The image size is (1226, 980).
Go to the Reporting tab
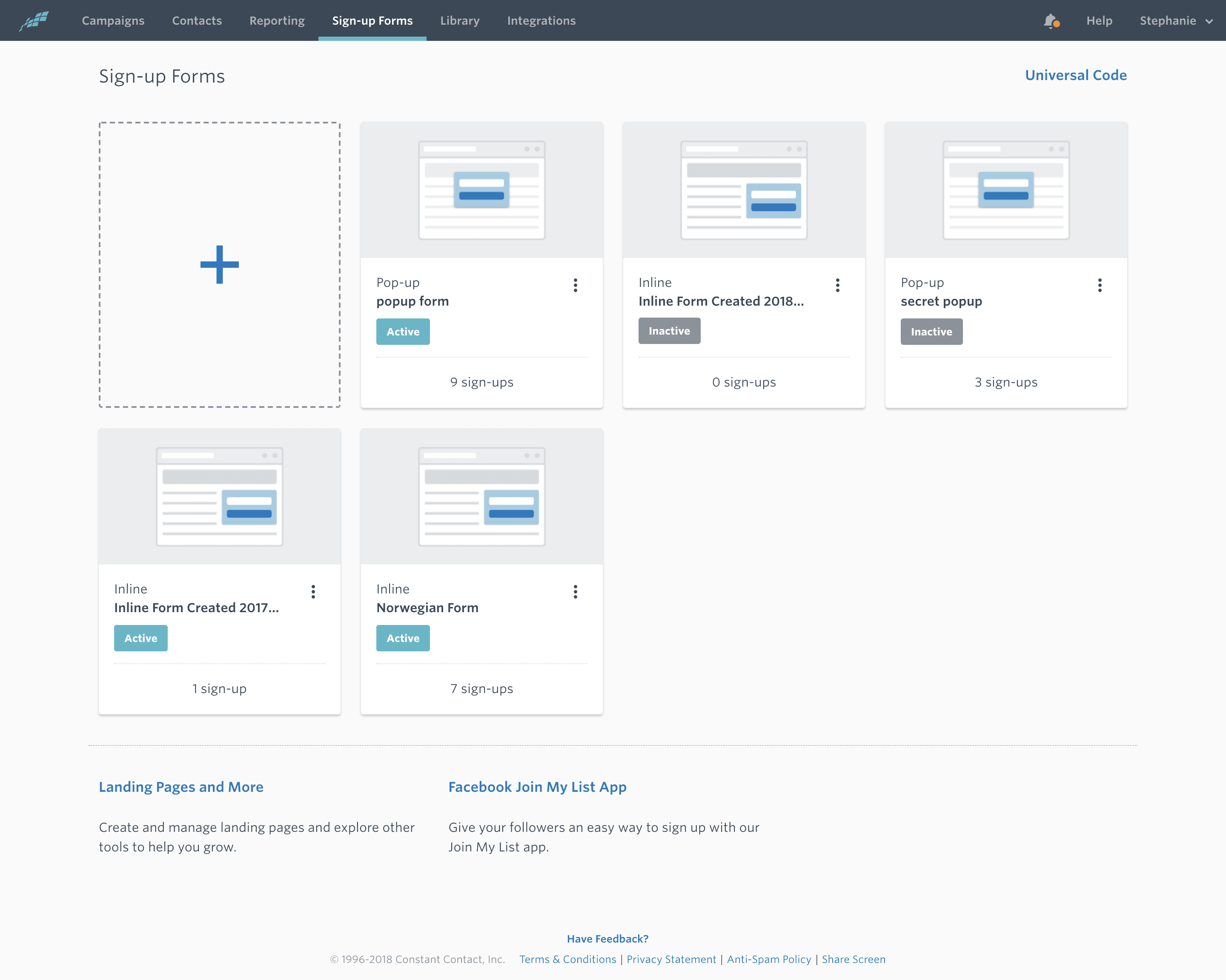point(276,20)
